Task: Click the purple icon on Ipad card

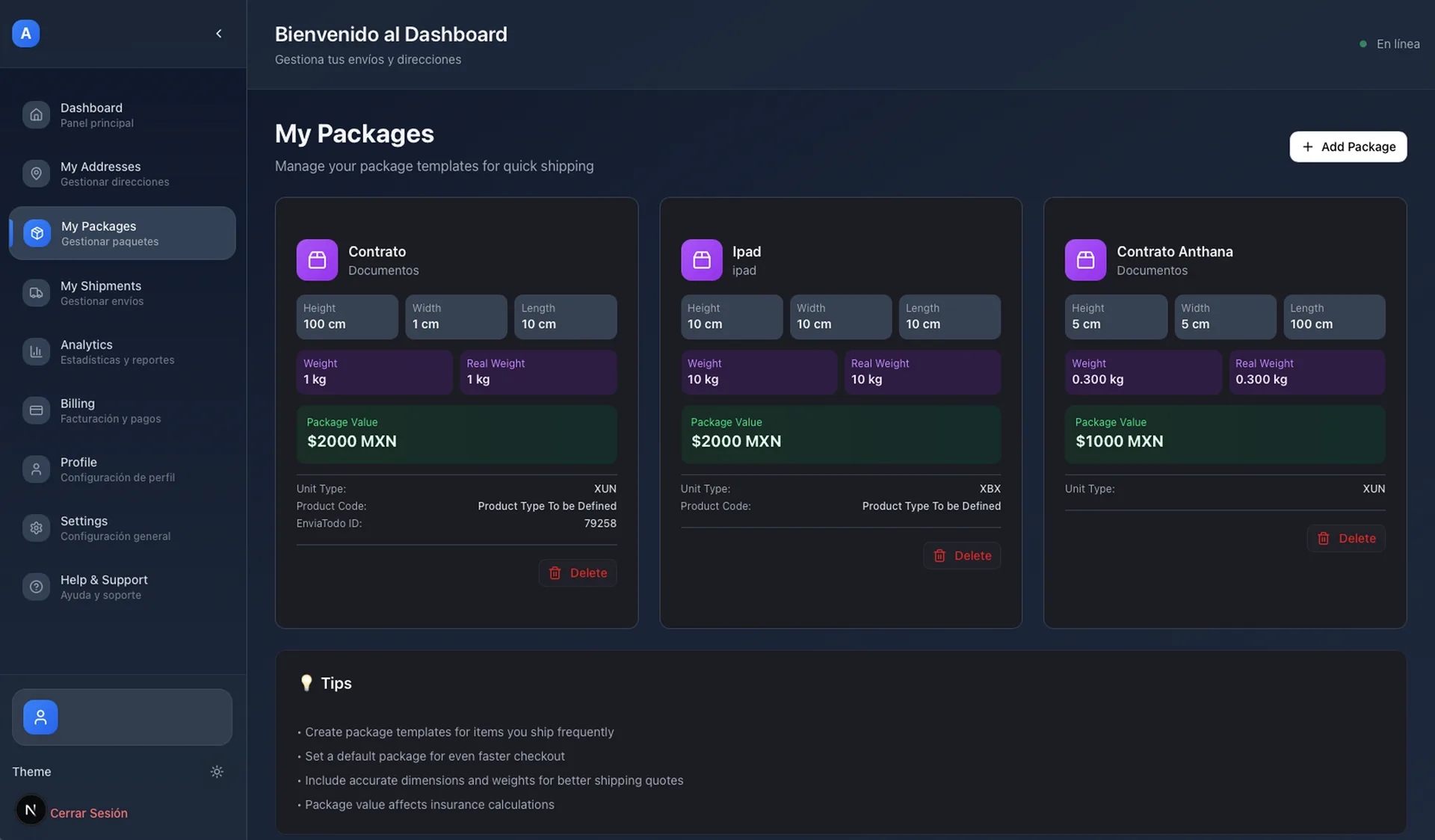Action: click(701, 260)
